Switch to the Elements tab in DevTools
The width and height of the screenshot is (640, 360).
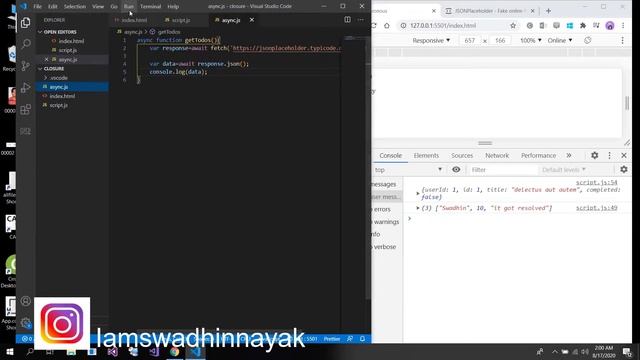(426, 156)
